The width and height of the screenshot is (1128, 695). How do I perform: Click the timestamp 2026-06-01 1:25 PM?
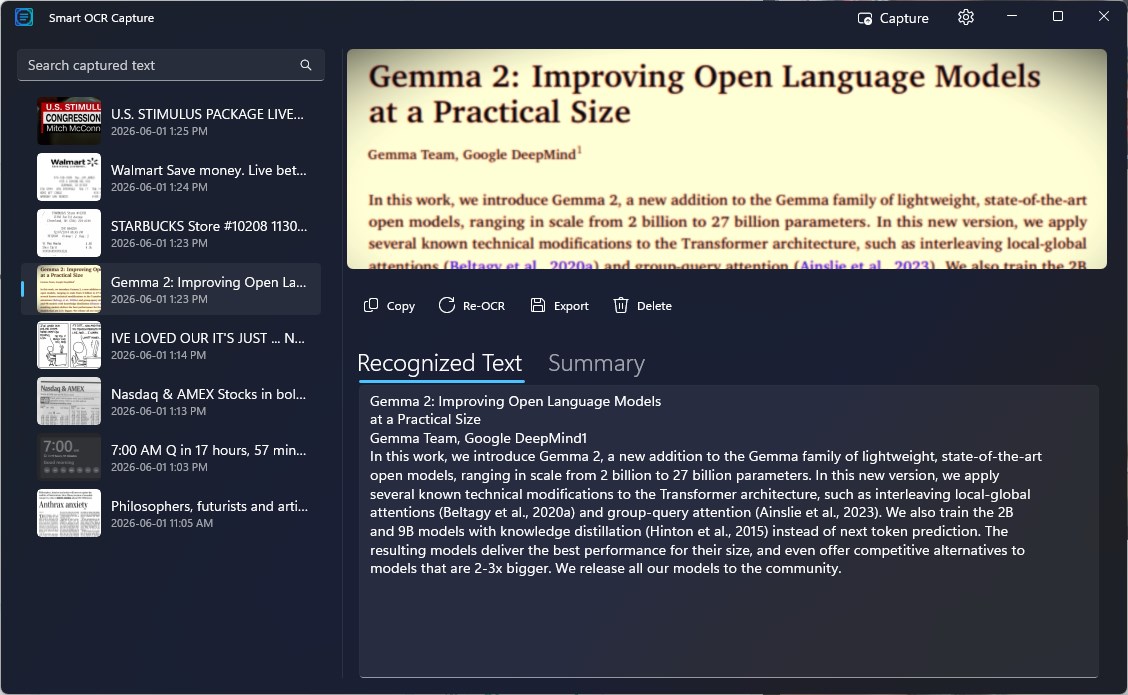coord(159,131)
